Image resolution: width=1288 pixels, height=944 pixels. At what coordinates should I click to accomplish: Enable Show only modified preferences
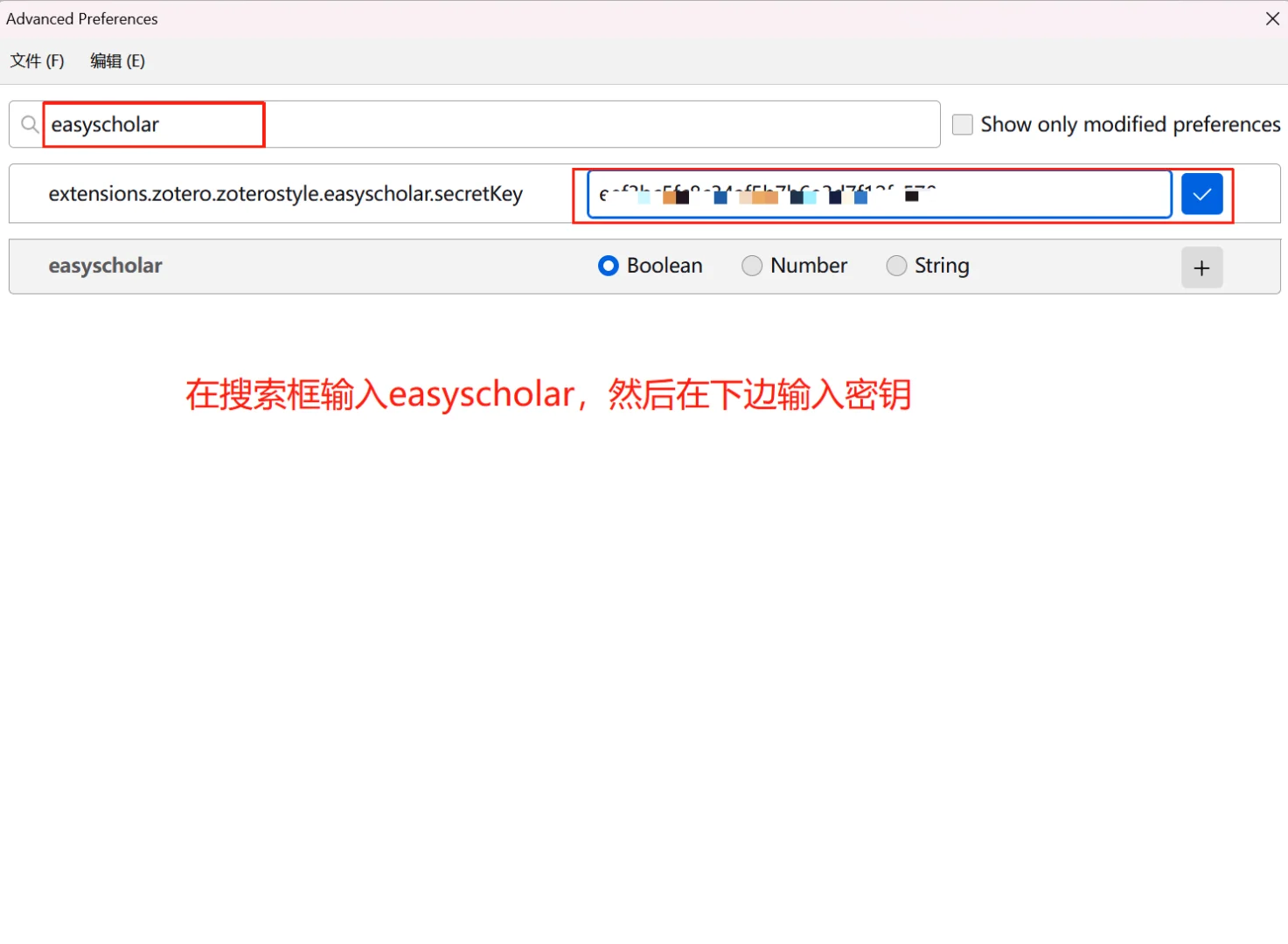click(x=962, y=124)
